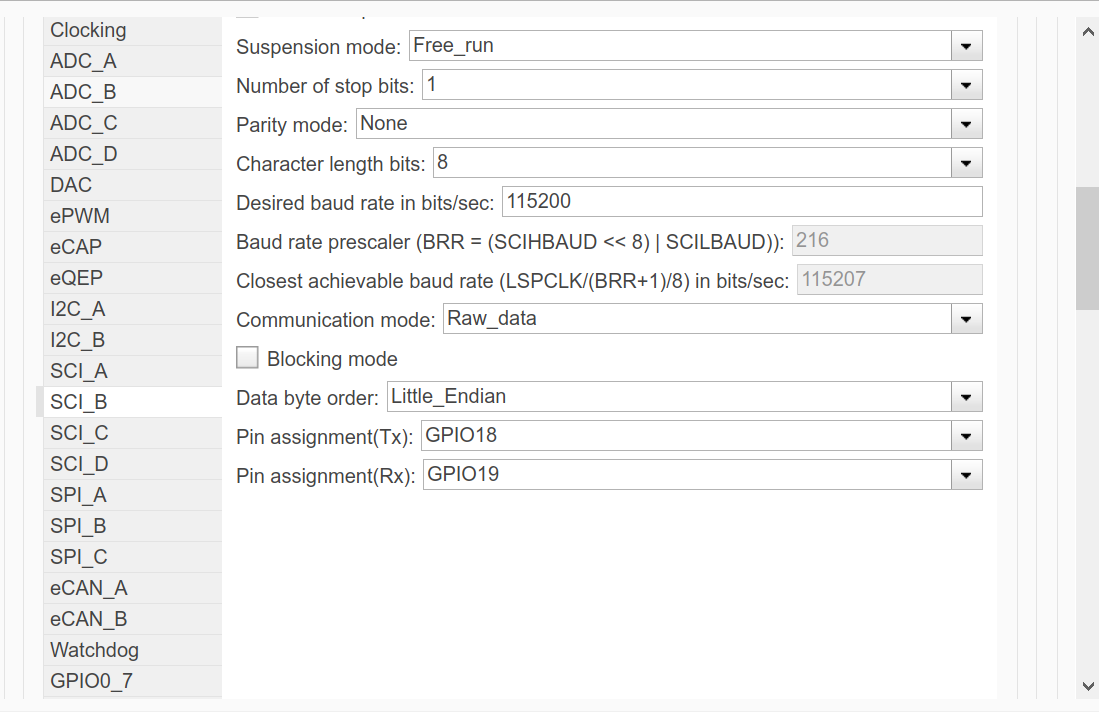The height and width of the screenshot is (712, 1099).
Task: Enable the Blocking mode checkbox
Action: click(x=247, y=358)
